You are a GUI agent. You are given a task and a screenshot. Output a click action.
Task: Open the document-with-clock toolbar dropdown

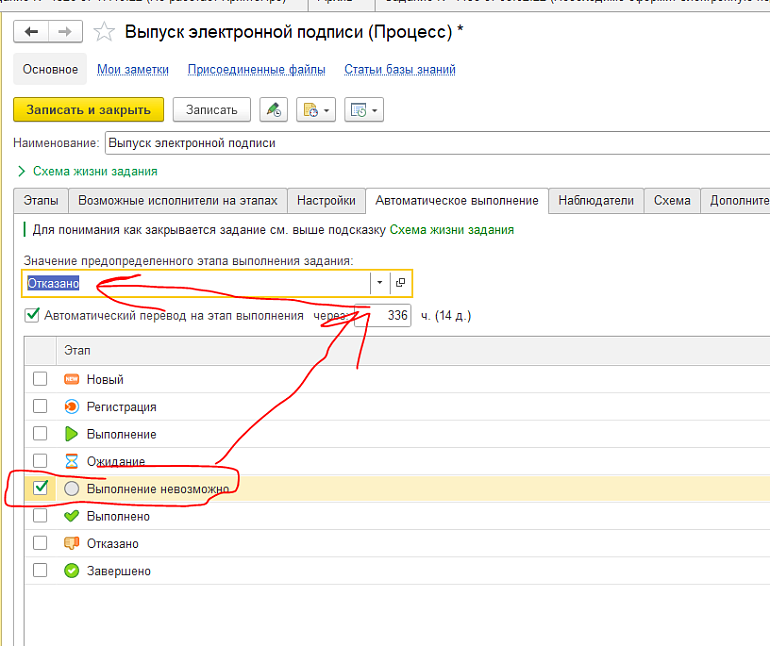point(317,110)
